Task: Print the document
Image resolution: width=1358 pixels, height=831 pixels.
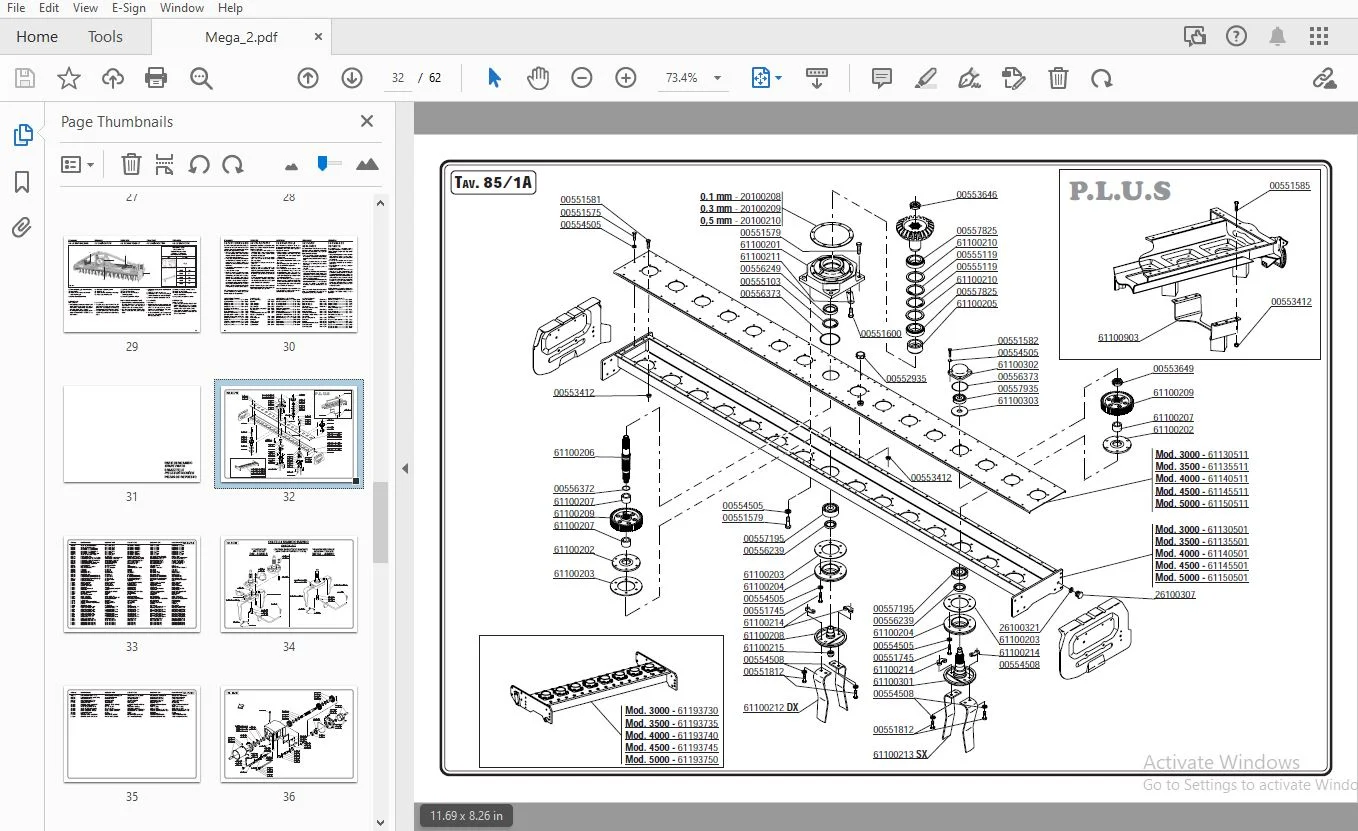Action: pos(156,78)
